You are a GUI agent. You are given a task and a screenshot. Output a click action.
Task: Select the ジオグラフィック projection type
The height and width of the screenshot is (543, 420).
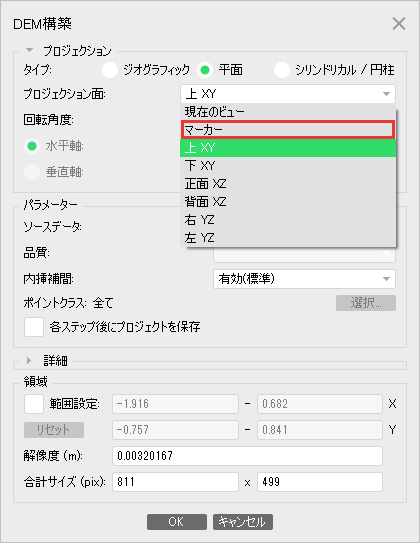(110, 70)
